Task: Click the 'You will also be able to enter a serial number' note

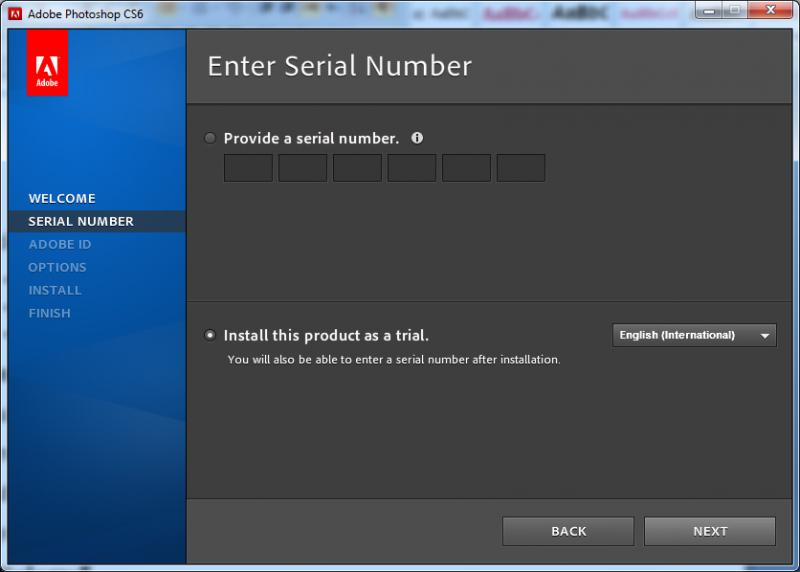Action: click(393, 360)
